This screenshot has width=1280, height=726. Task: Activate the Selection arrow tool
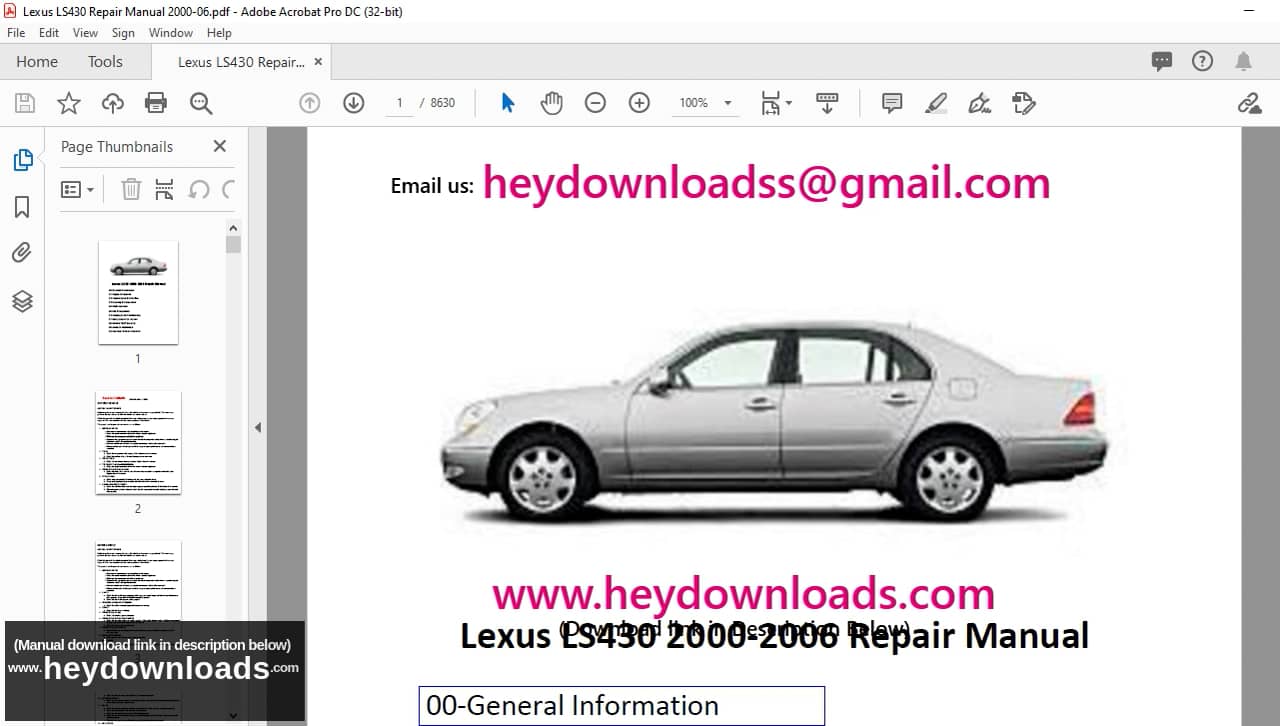[x=508, y=103]
